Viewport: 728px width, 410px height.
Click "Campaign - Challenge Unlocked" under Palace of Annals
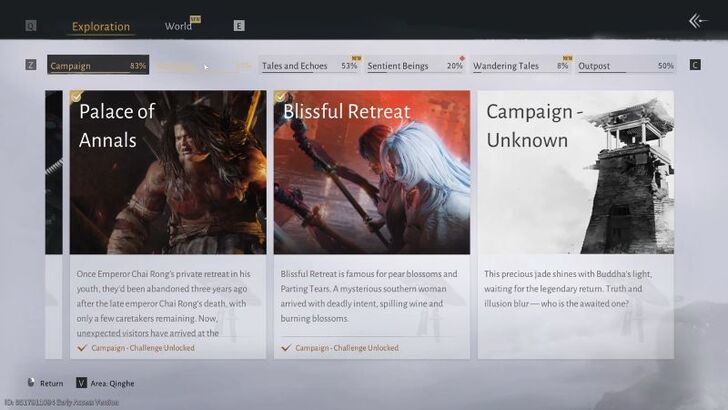pos(143,348)
